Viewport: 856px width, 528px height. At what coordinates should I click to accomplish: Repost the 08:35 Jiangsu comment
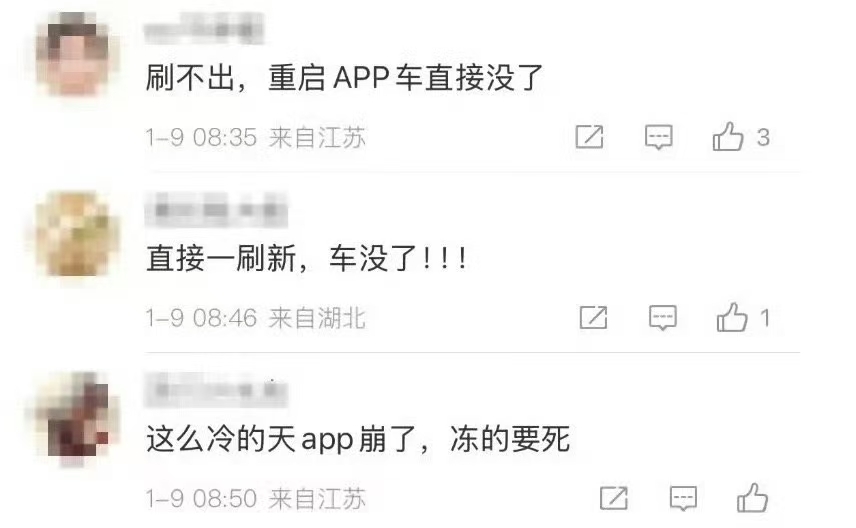point(590,137)
